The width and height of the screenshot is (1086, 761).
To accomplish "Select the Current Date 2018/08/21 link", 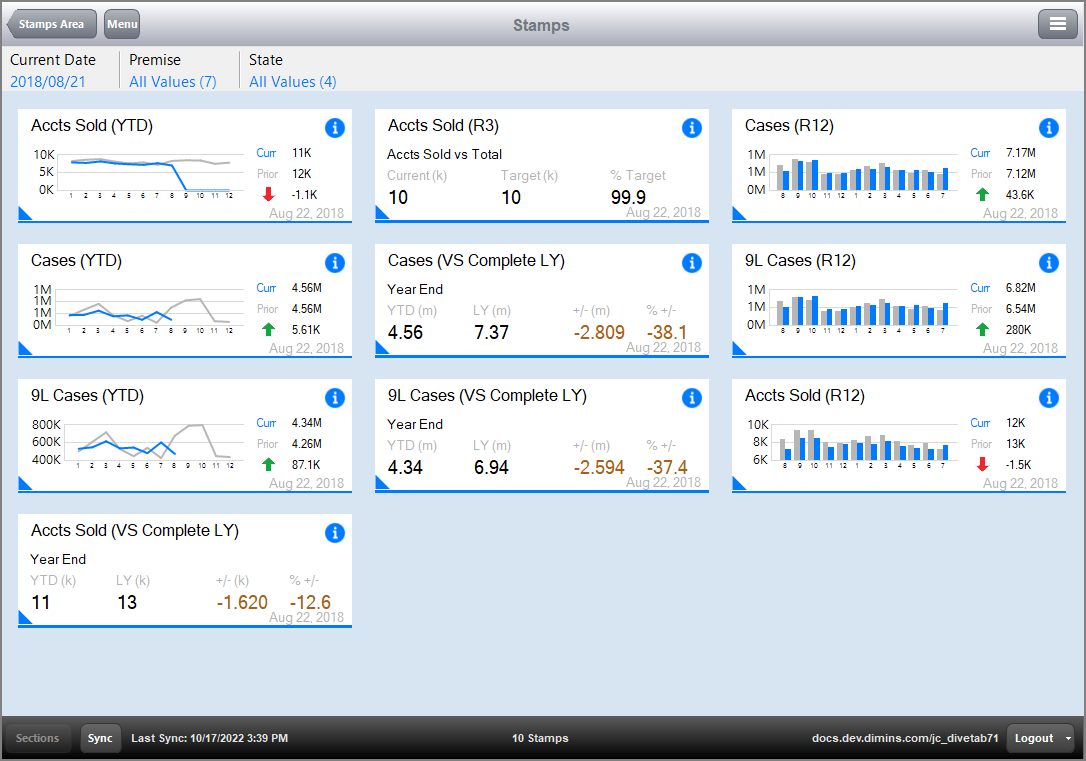I will (49, 82).
